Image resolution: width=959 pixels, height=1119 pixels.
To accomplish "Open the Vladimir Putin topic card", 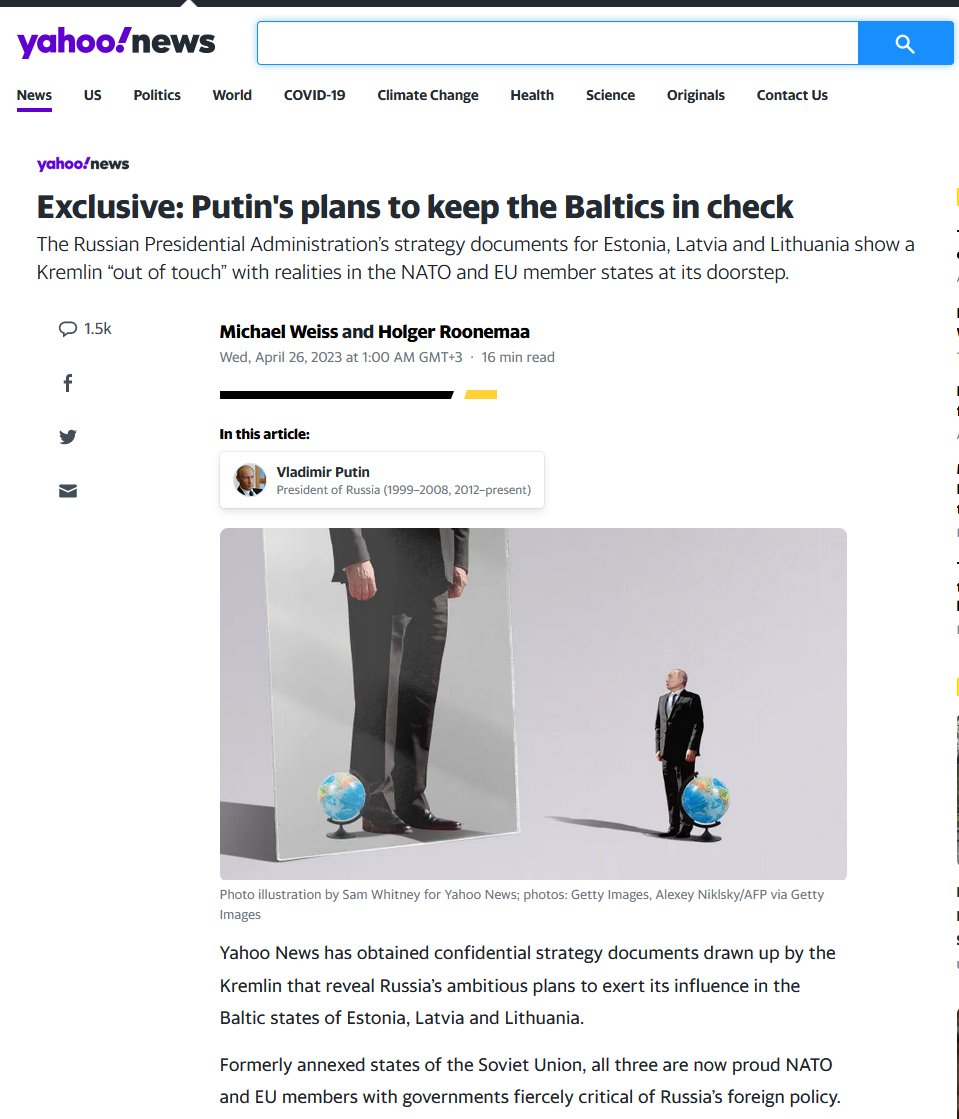I will coord(382,480).
